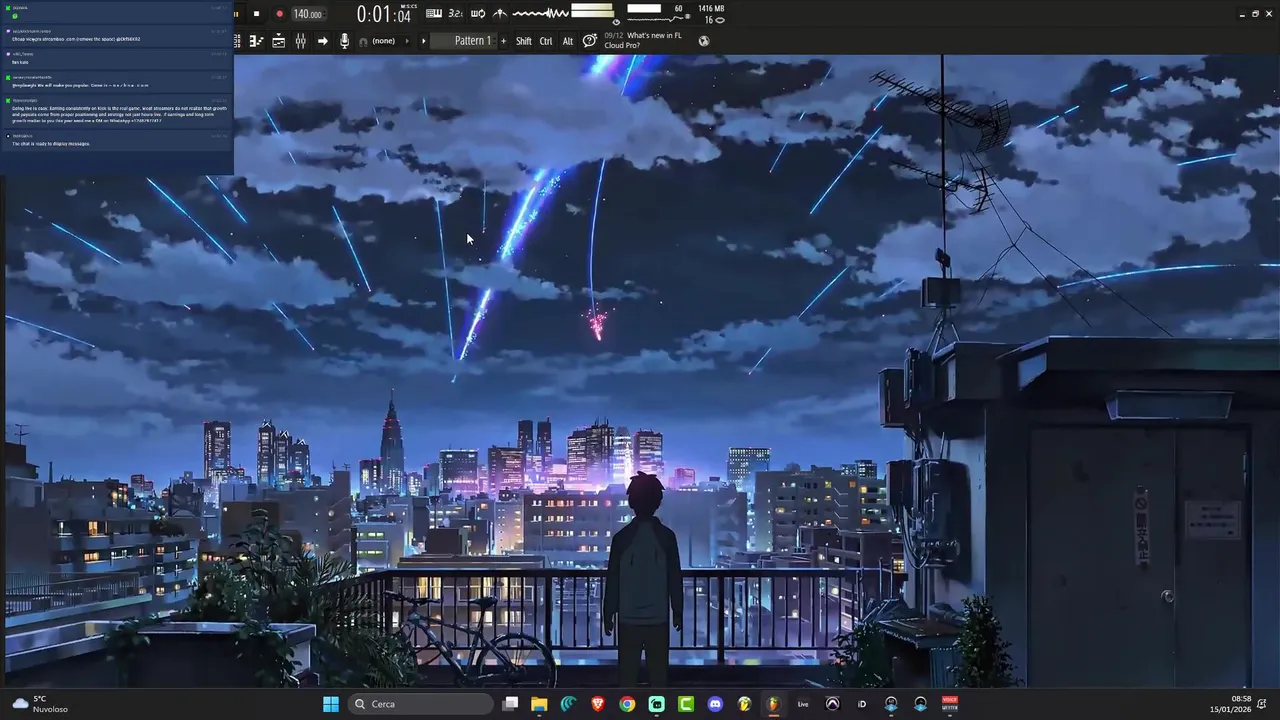Open the Camtasia green C taskbar icon
The image size is (1280, 720).
click(x=686, y=704)
